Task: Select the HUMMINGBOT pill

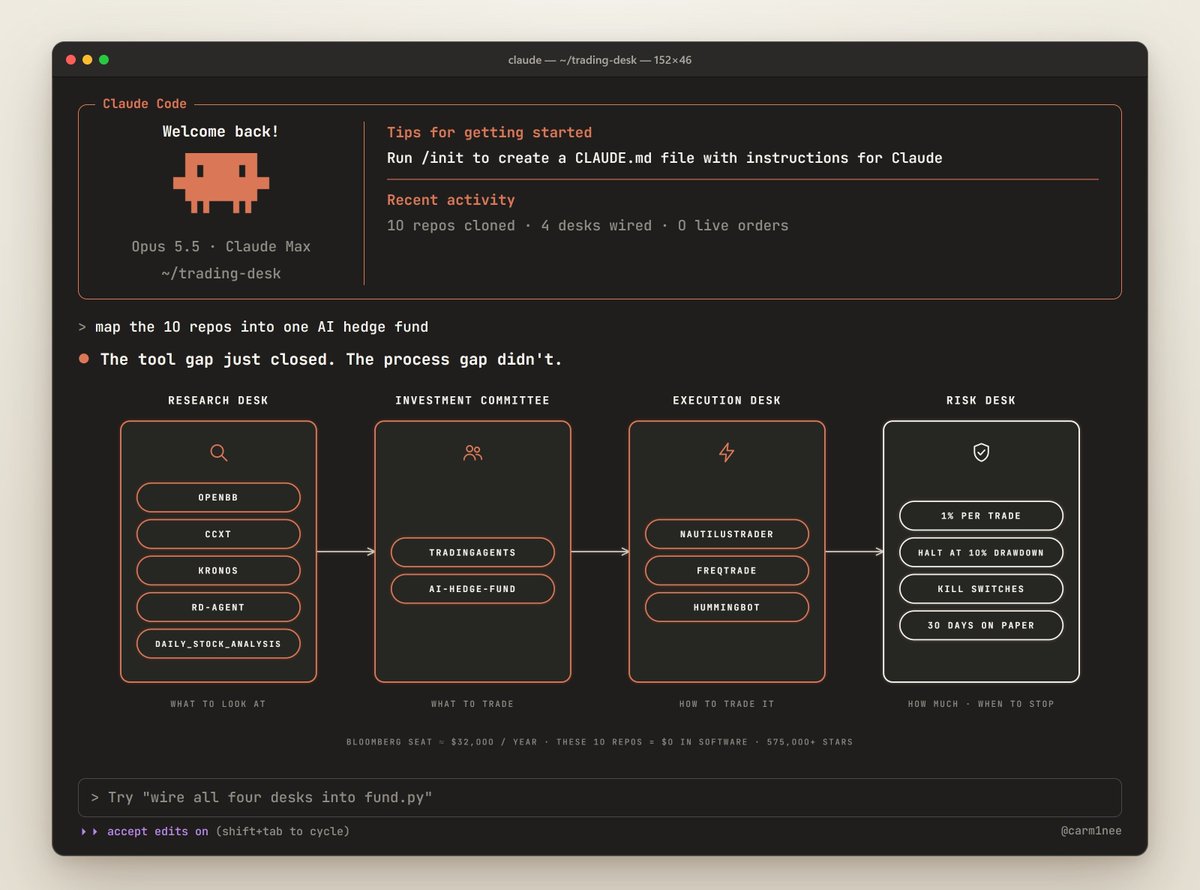Action: tap(727, 607)
